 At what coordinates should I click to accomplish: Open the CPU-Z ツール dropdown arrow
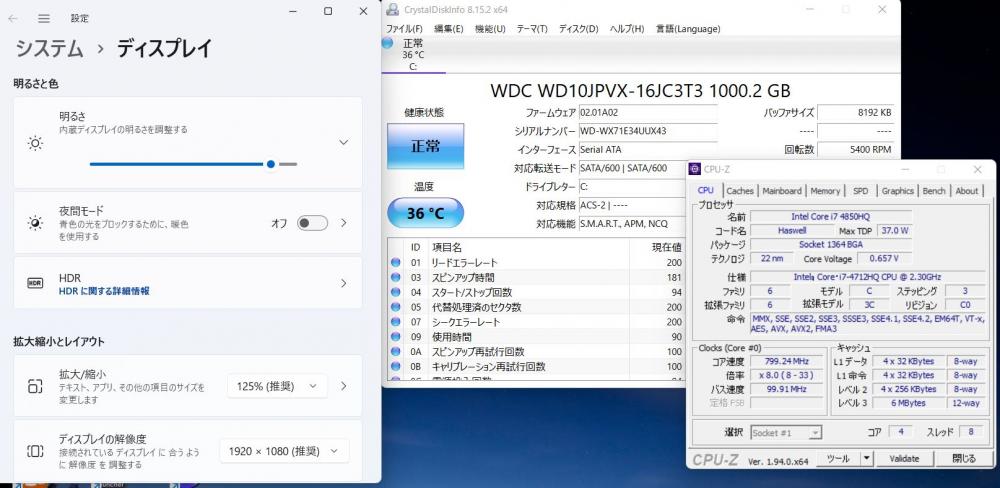(867, 458)
